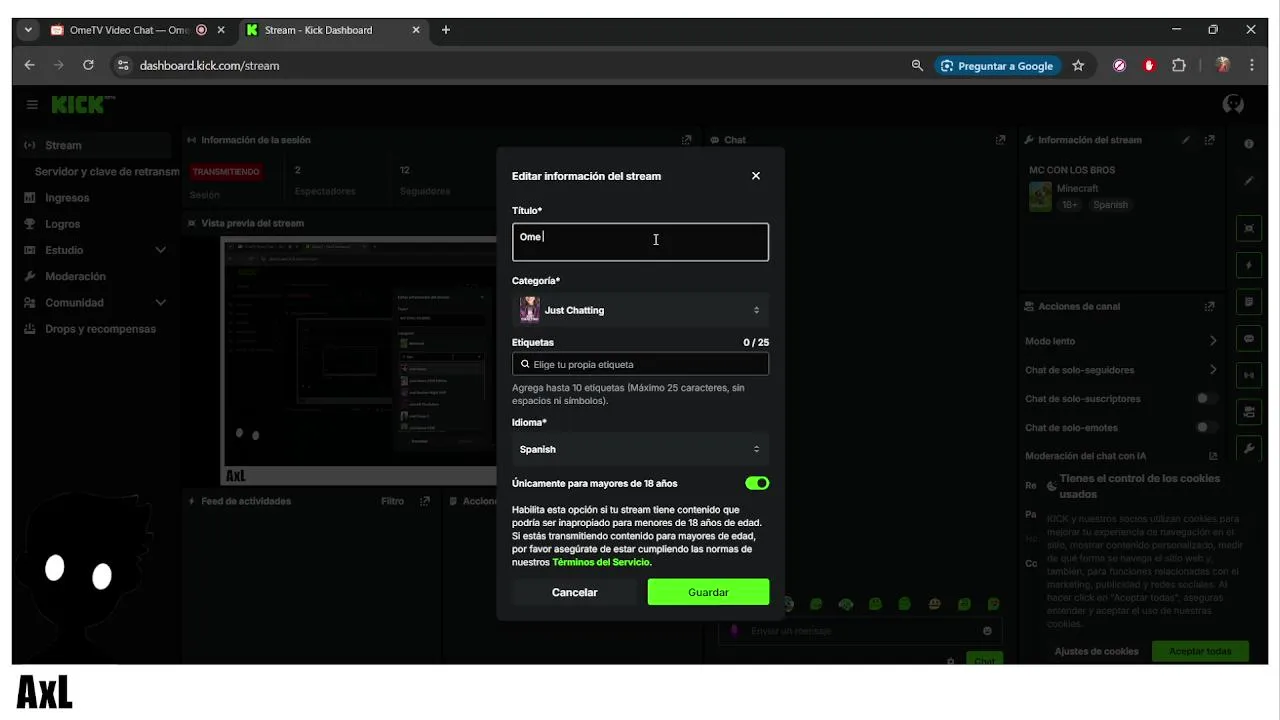Image resolution: width=1280 pixels, height=720 pixels.
Task: Click the TRANSMITIENDO status badge
Action: (226, 171)
